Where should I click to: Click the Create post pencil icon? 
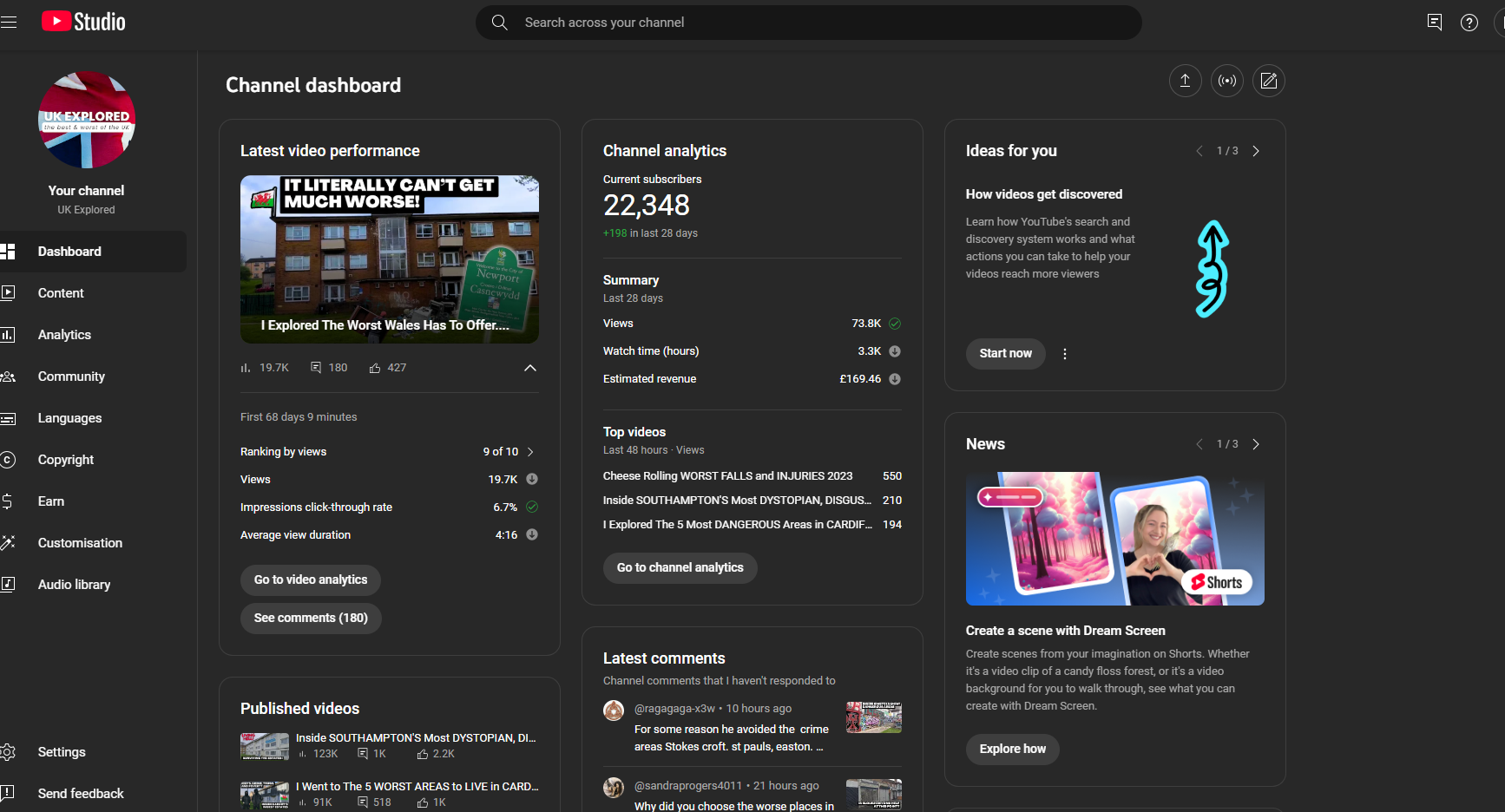pyautogui.click(x=1269, y=81)
